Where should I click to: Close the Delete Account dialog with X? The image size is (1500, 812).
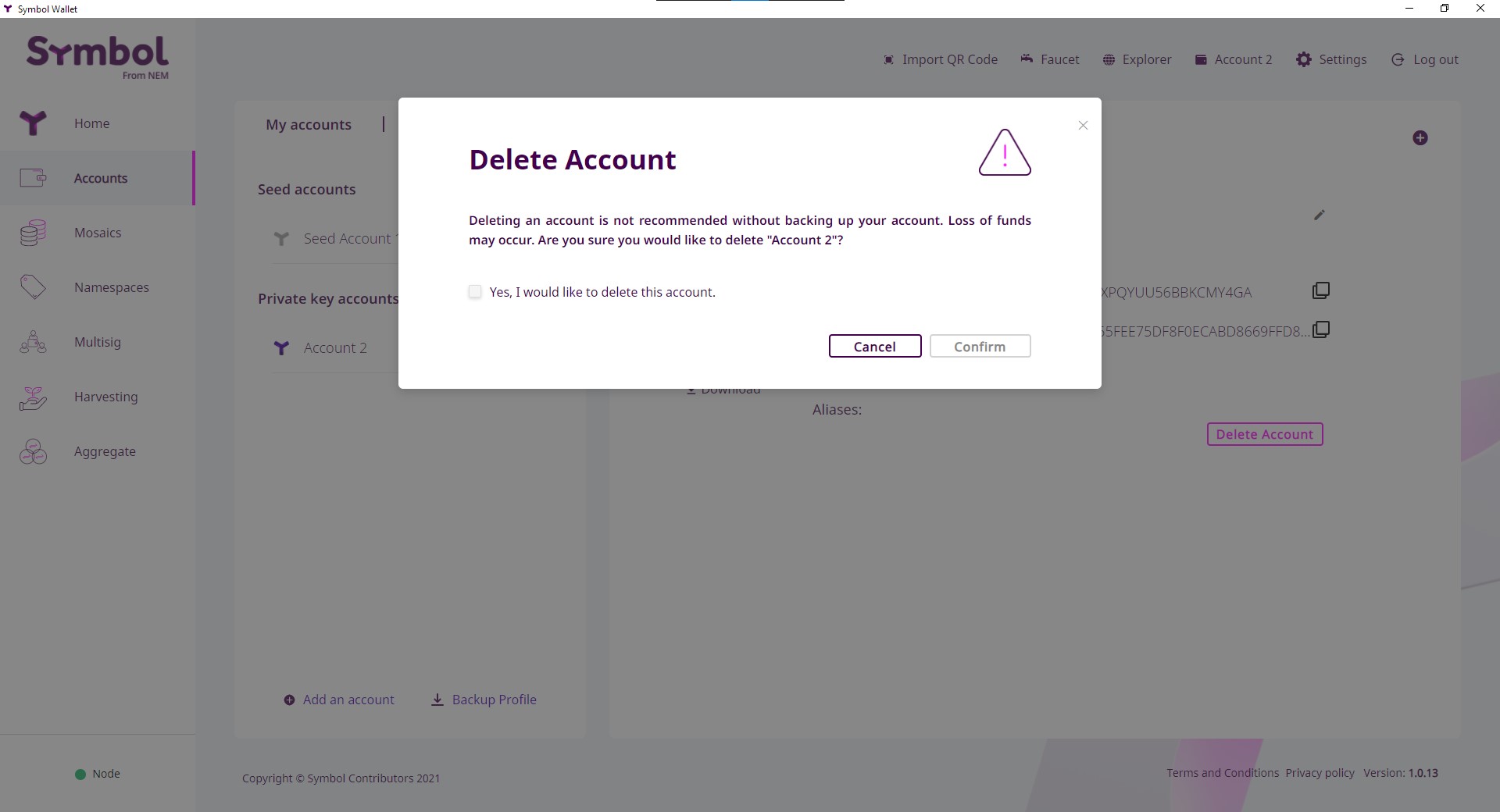[x=1083, y=126]
